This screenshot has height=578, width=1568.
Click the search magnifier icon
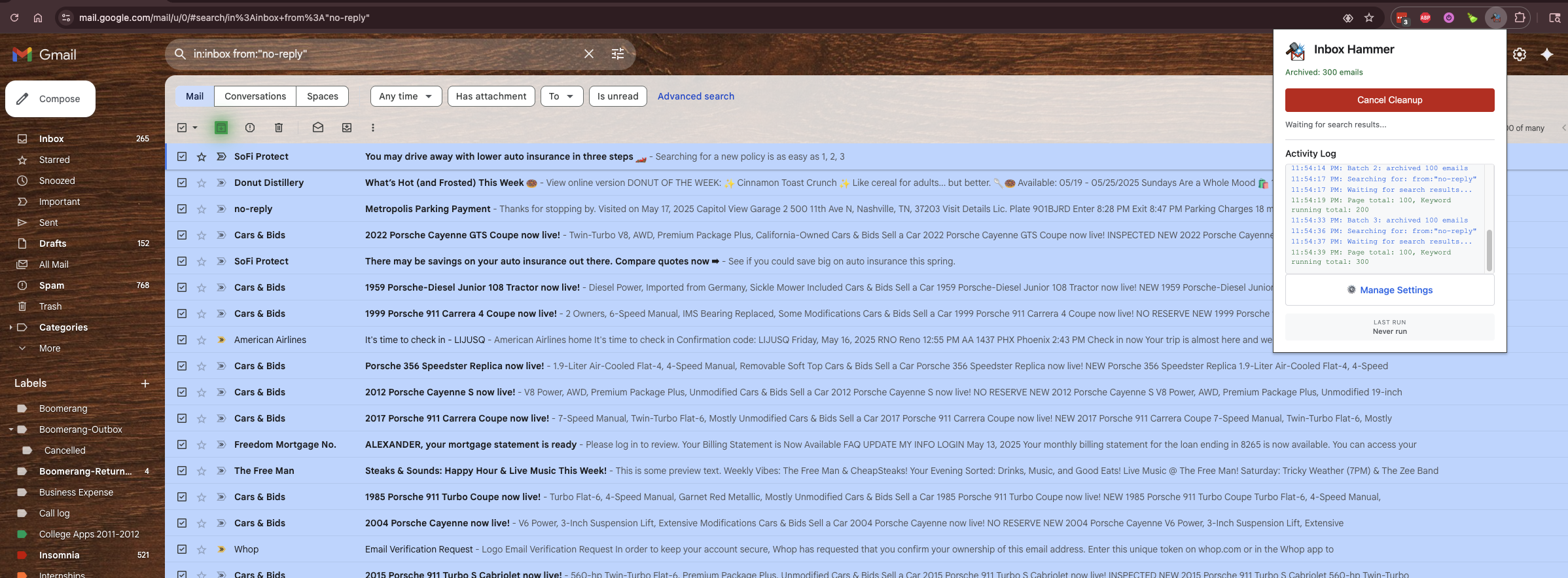coord(181,54)
